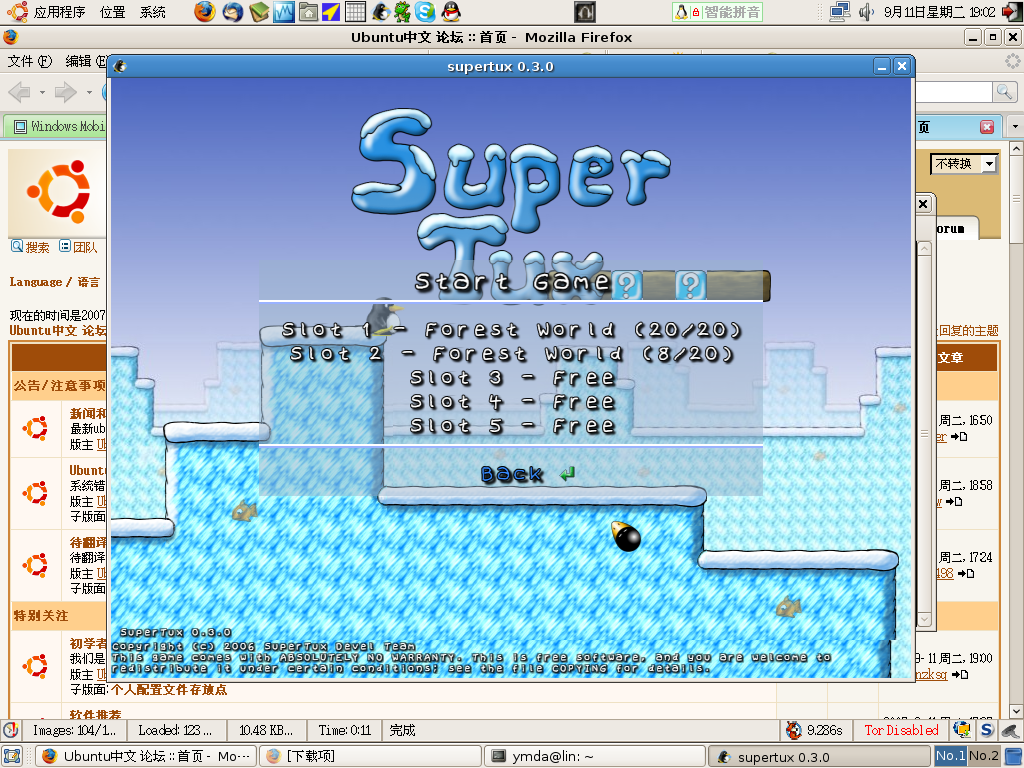The width and height of the screenshot is (1024, 768).
Task: Switch to Ubuntu中文 论坛 Firefox taskbar button
Action: click(x=145, y=756)
